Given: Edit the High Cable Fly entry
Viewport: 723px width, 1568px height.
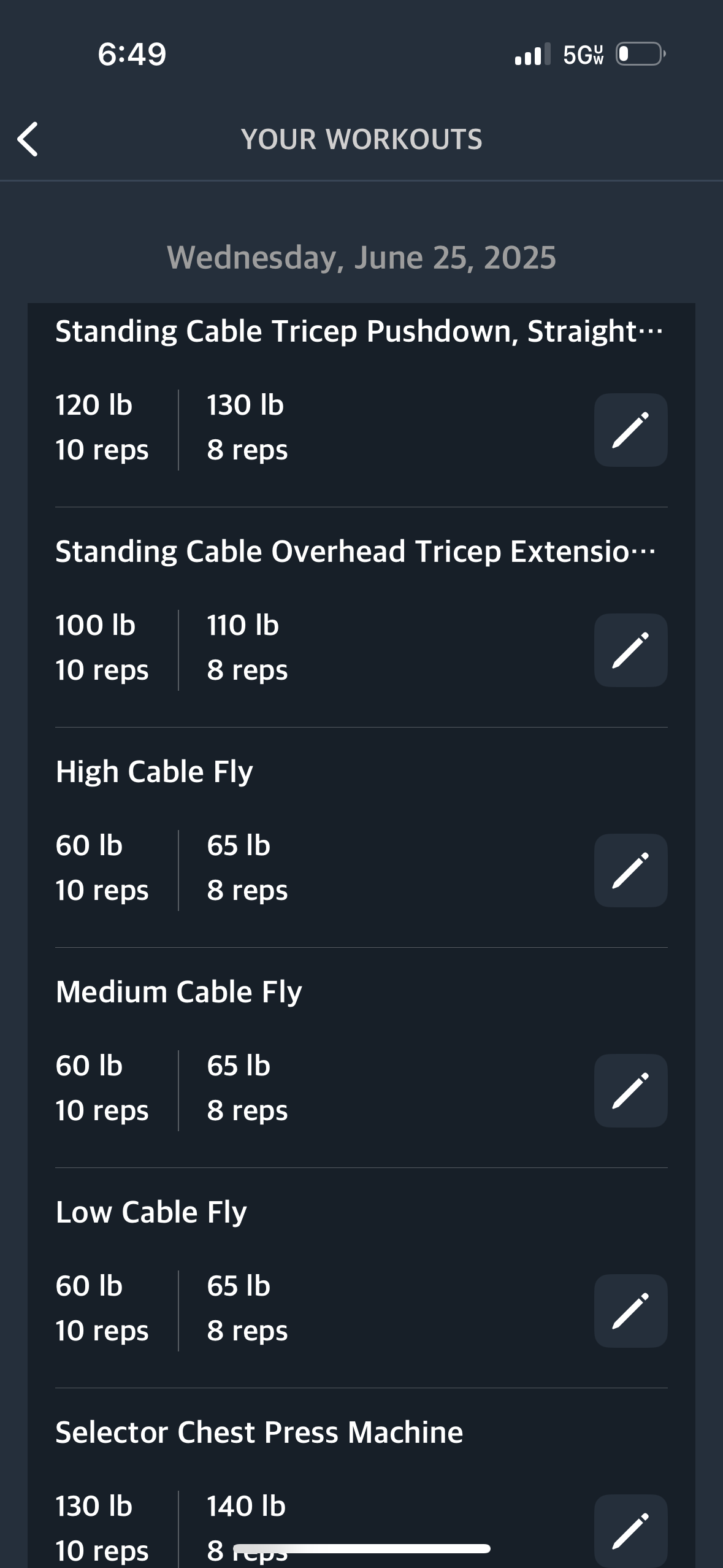Looking at the screenshot, I should point(630,870).
